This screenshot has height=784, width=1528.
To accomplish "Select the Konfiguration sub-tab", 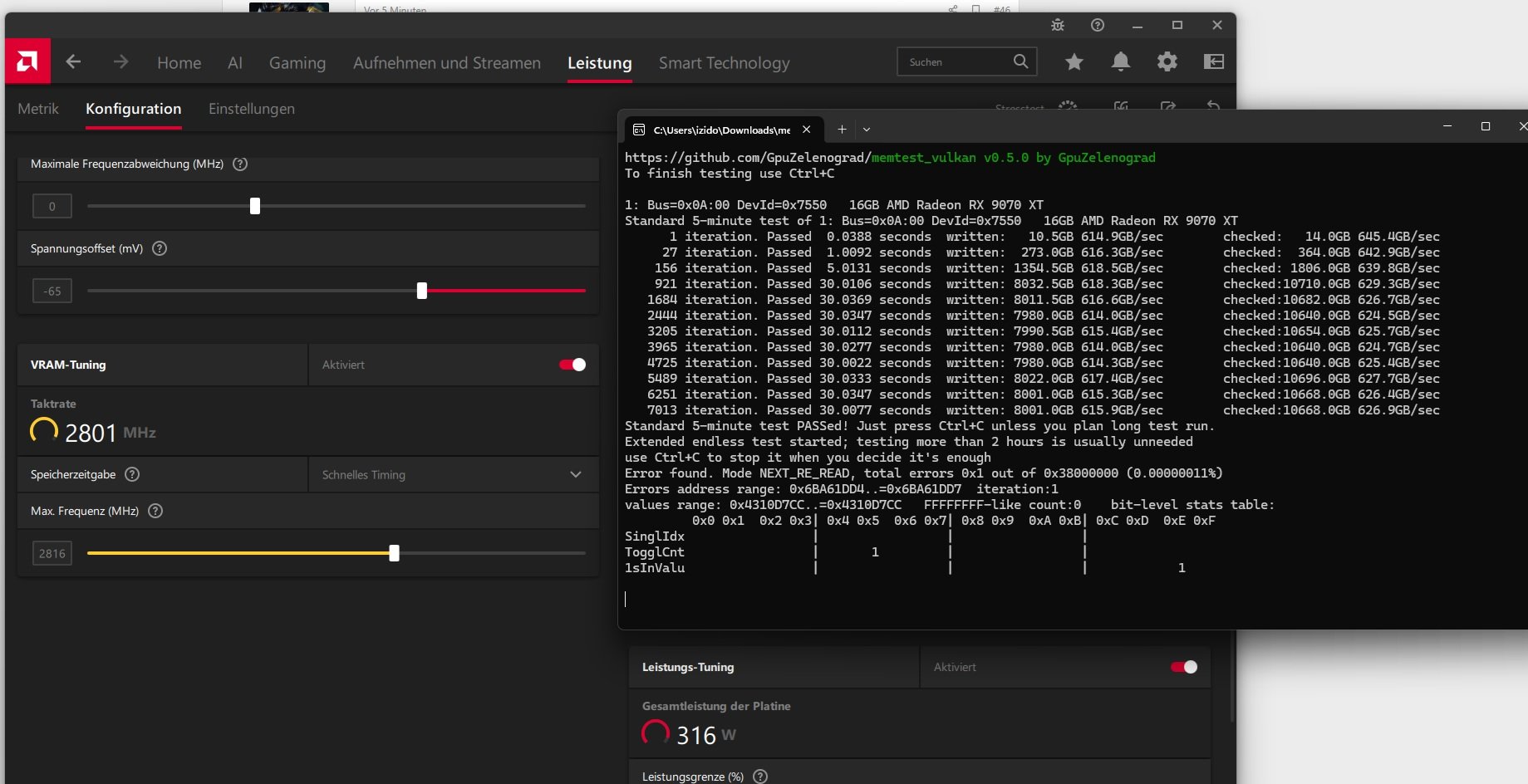I will [134, 109].
